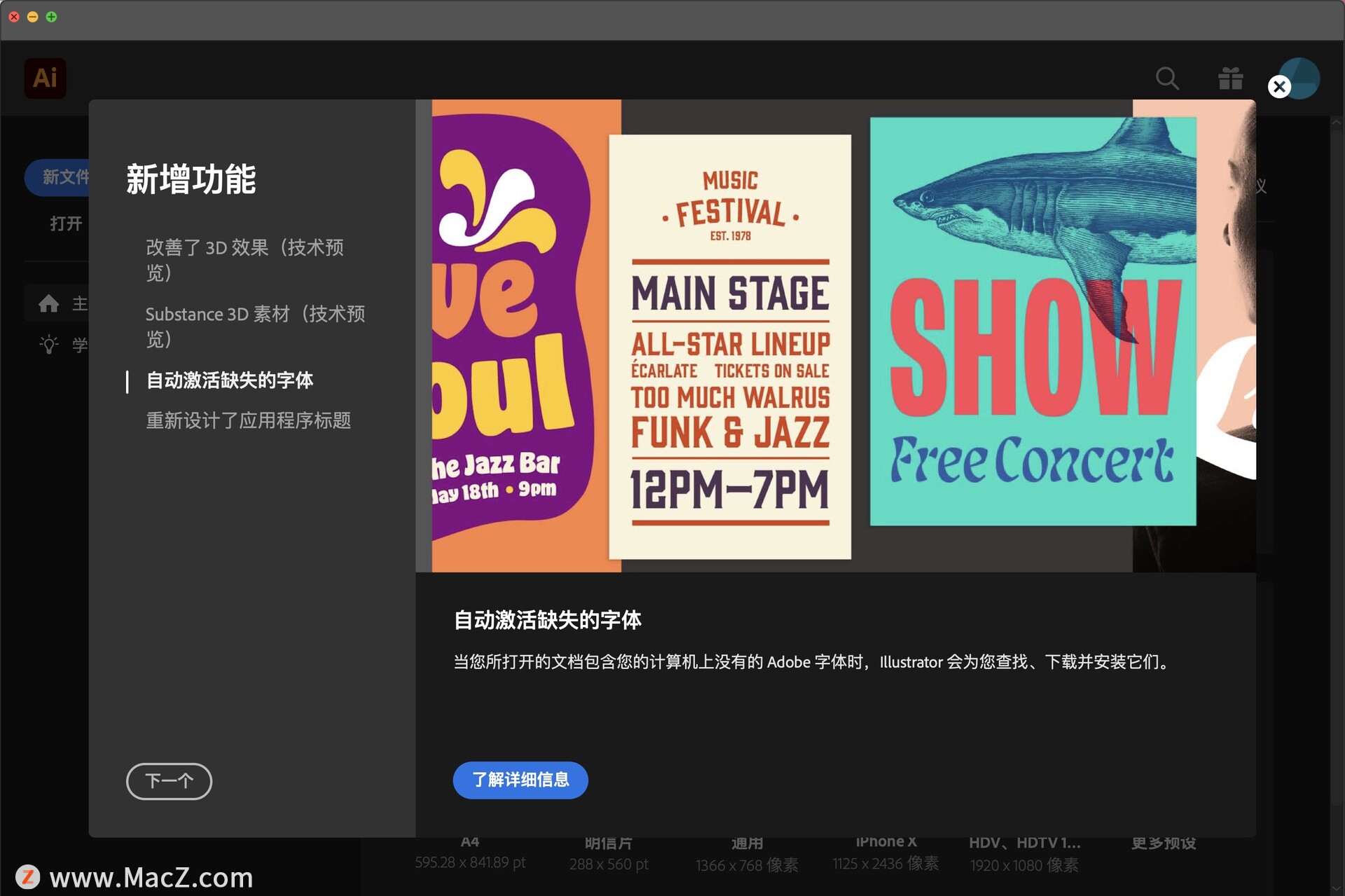Click the scroll up arrow at right edge

(1337, 123)
